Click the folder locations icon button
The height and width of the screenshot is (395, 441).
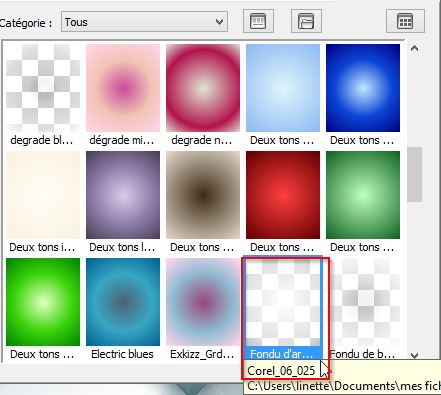pos(306,22)
